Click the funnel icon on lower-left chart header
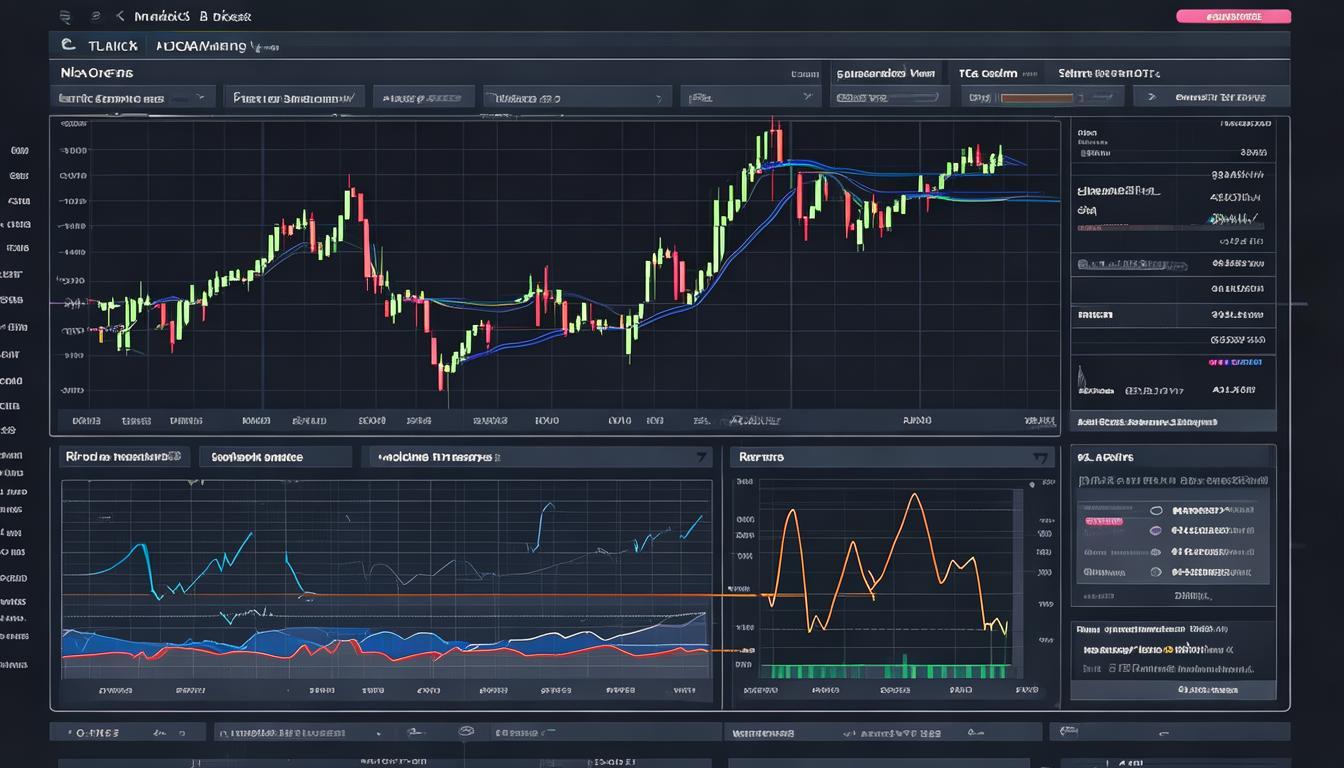The image size is (1344, 768). tap(701, 457)
